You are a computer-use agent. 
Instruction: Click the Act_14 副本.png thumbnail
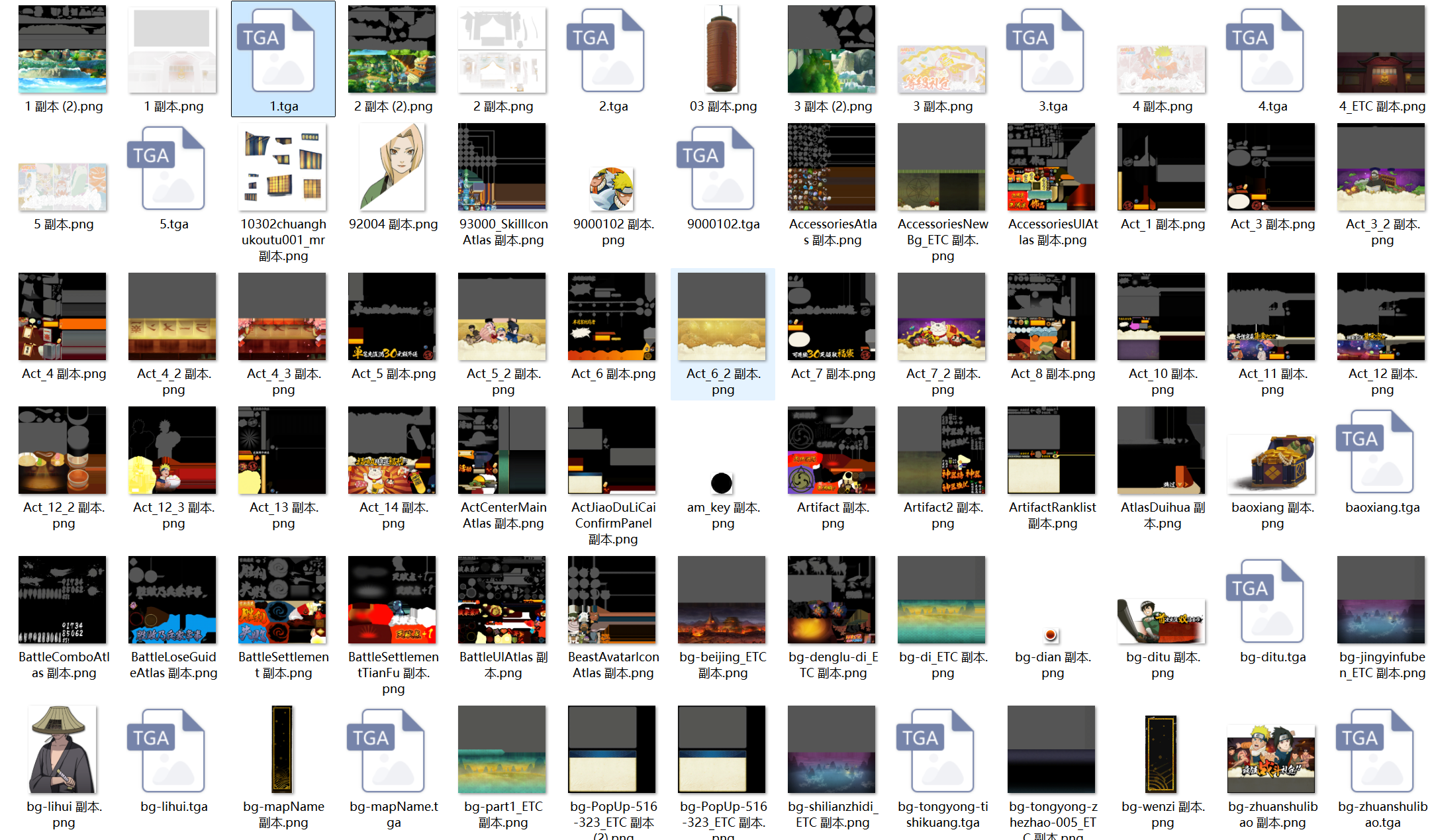pyautogui.click(x=392, y=450)
